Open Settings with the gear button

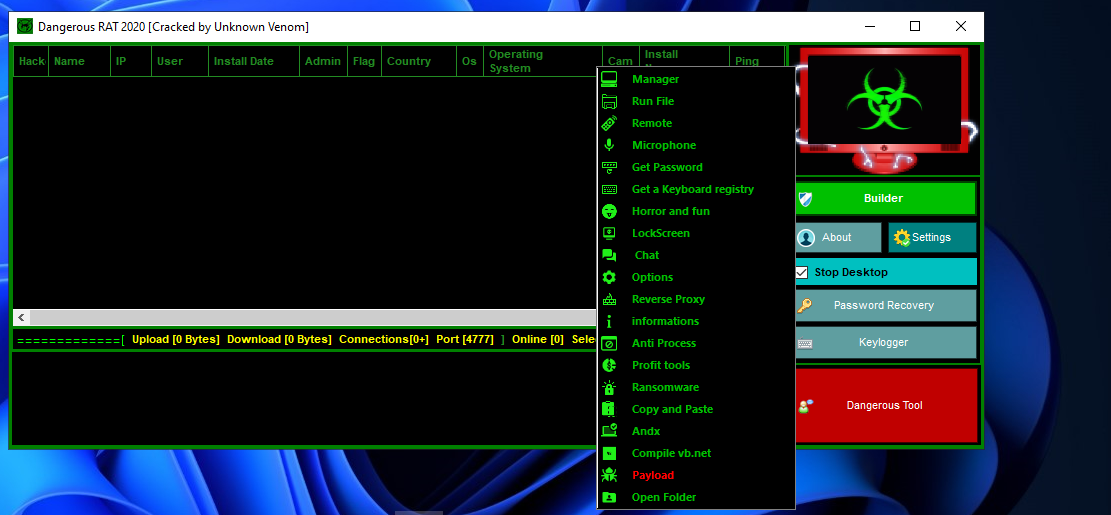pos(932,237)
